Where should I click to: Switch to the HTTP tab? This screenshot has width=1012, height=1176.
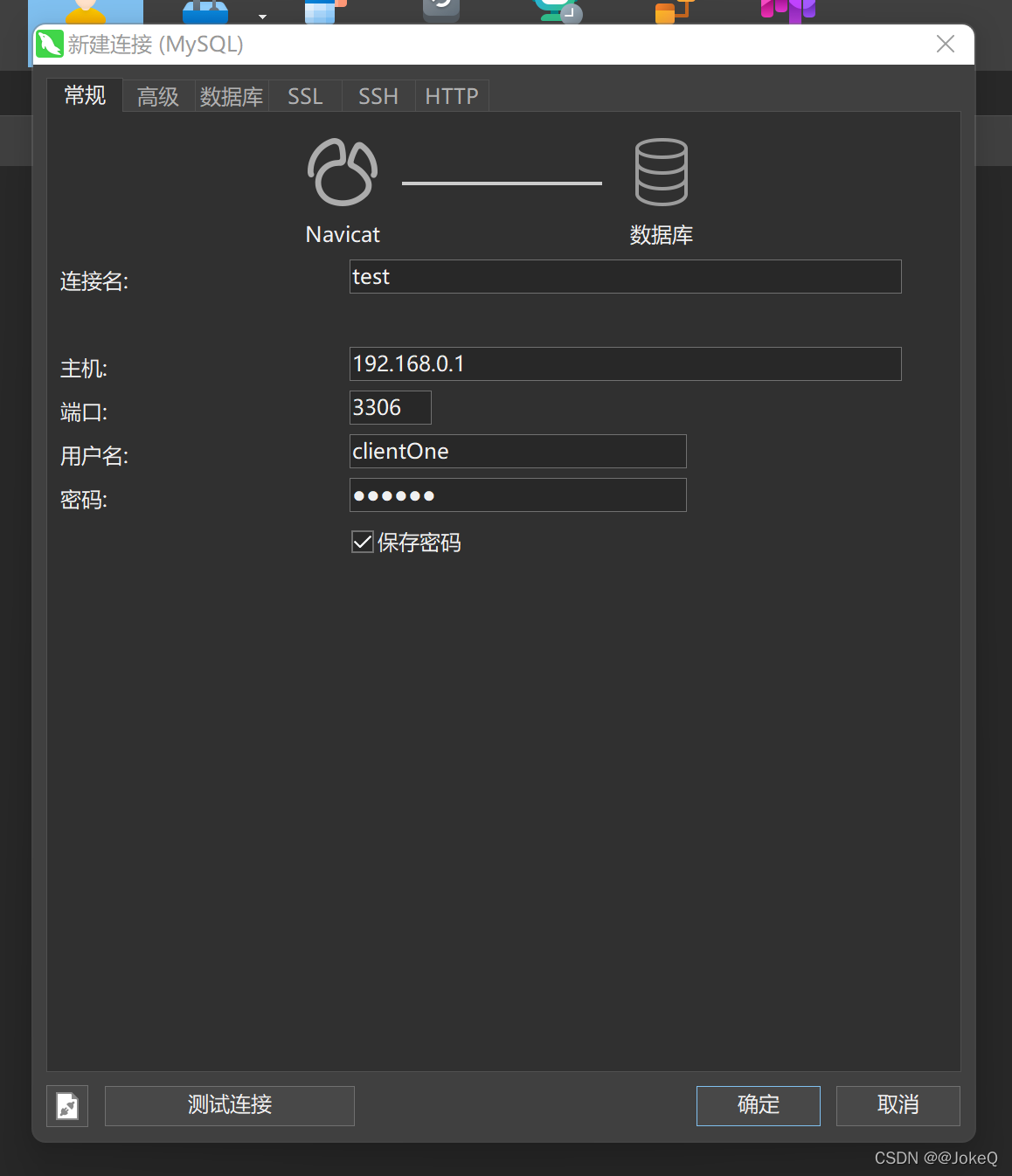click(x=452, y=96)
